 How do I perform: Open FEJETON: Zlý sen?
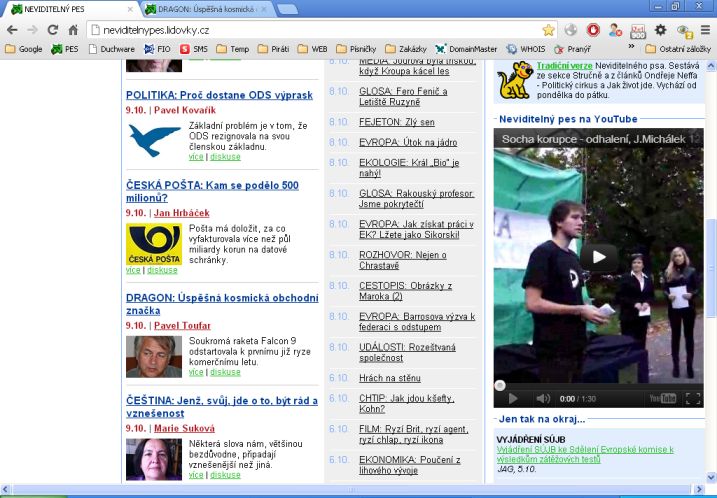pyautogui.click(x=397, y=122)
